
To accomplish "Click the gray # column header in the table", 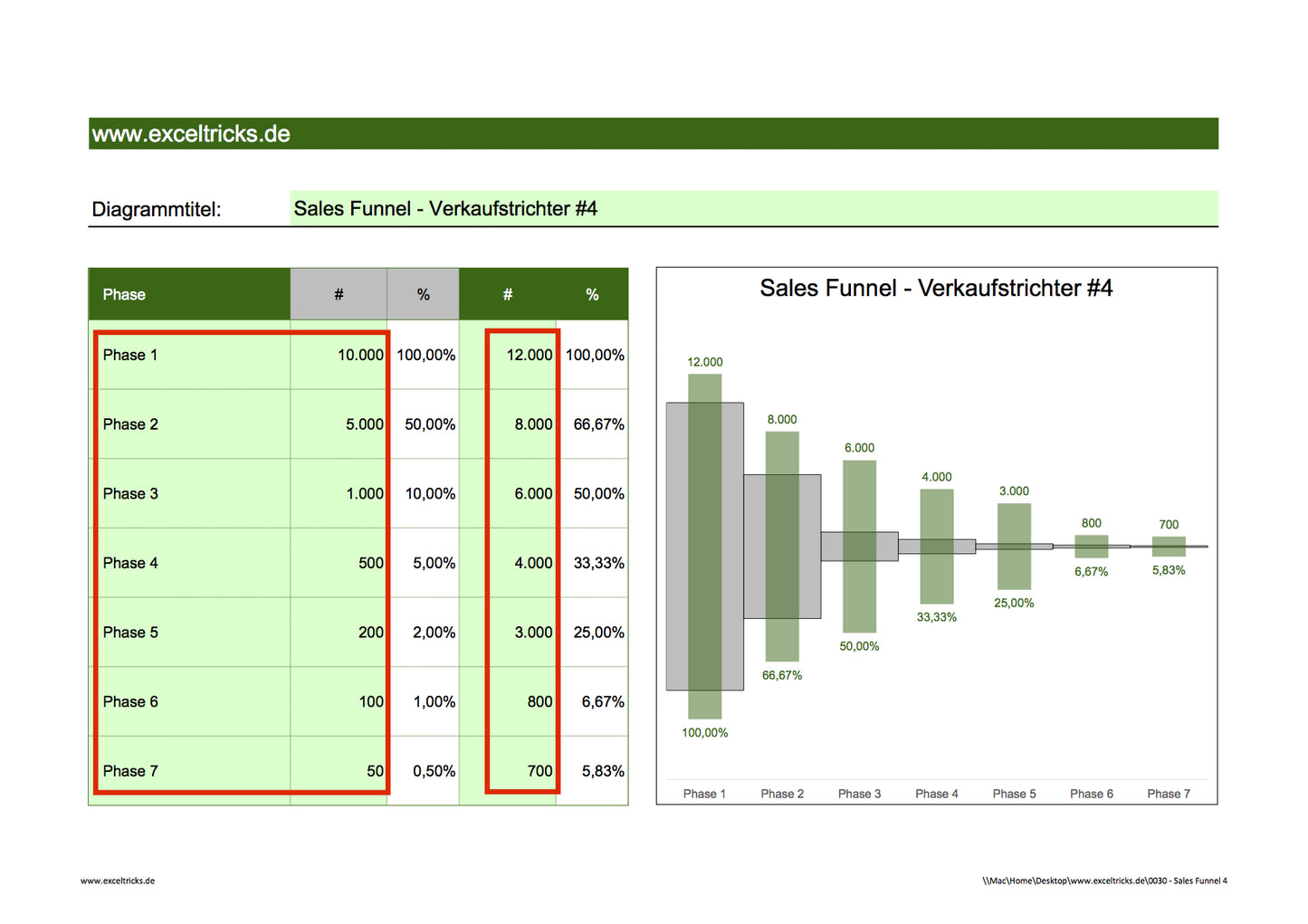I will point(339,294).
